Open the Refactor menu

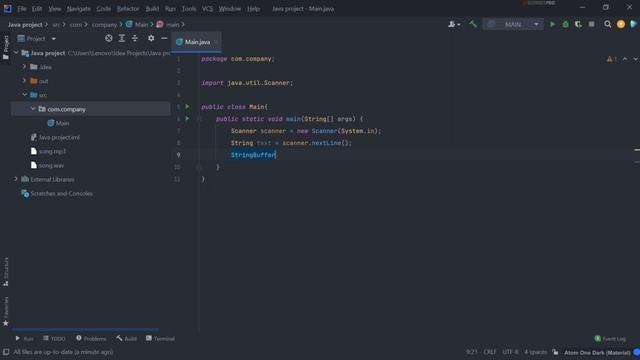tap(128, 9)
